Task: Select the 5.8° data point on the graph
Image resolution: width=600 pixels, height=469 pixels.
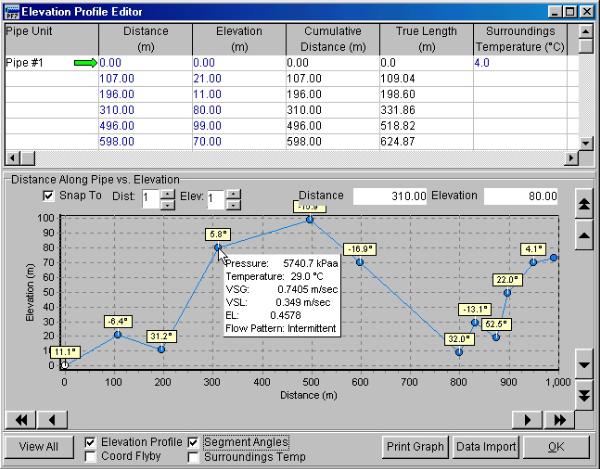Action: pyautogui.click(x=216, y=247)
